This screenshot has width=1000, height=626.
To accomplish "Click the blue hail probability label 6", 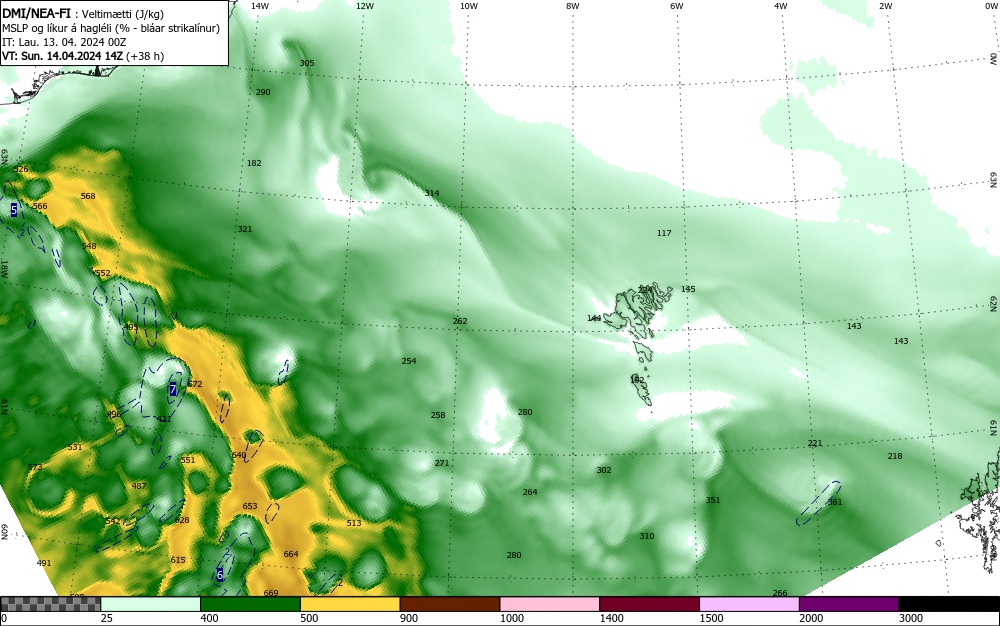I will [220, 575].
